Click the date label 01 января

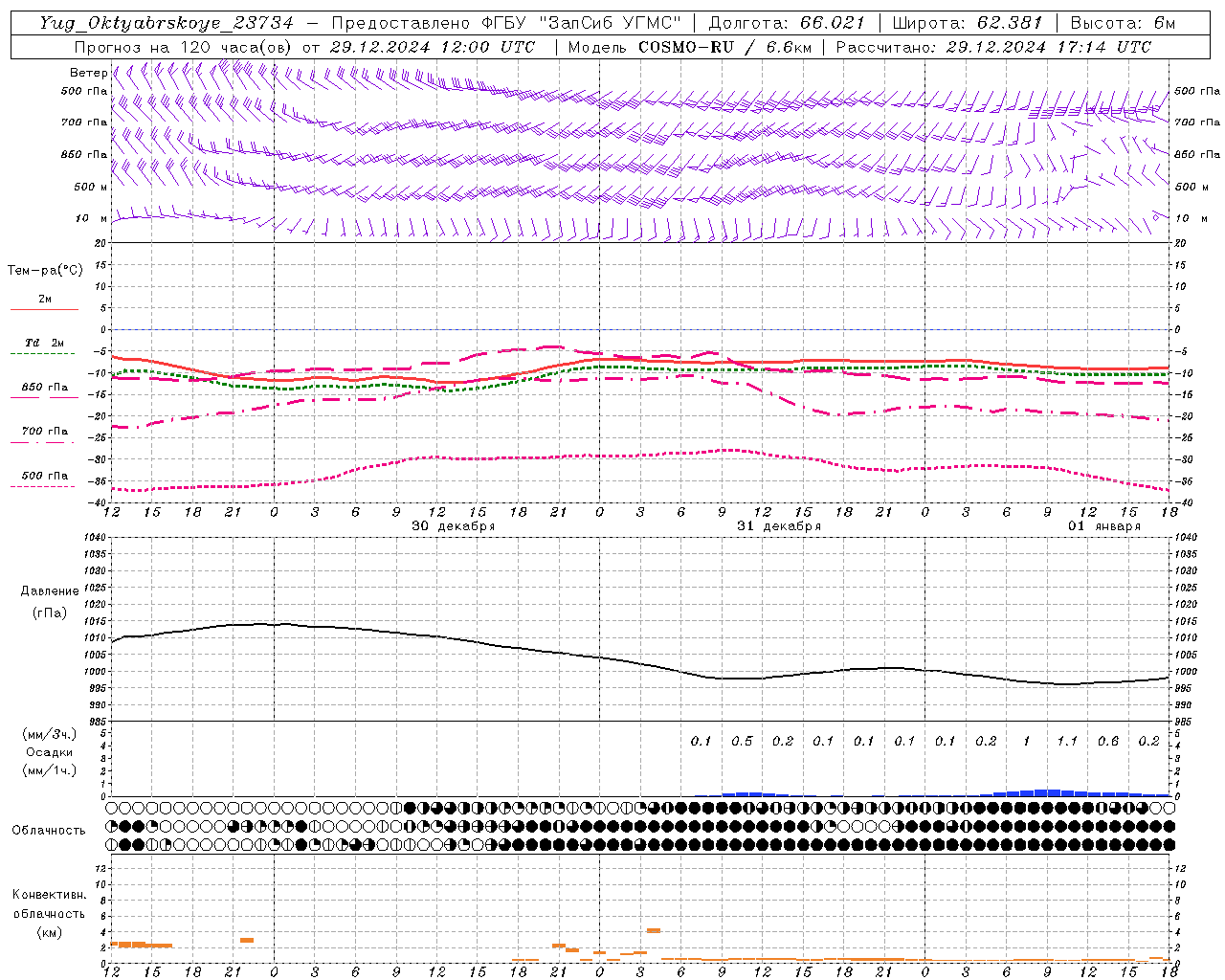[x=1104, y=526]
